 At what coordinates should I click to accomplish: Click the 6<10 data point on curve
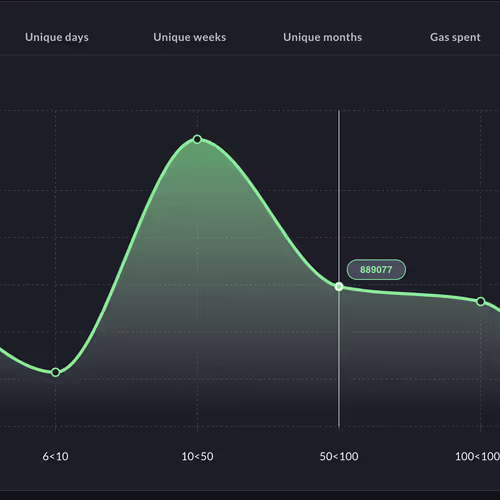pos(56,372)
